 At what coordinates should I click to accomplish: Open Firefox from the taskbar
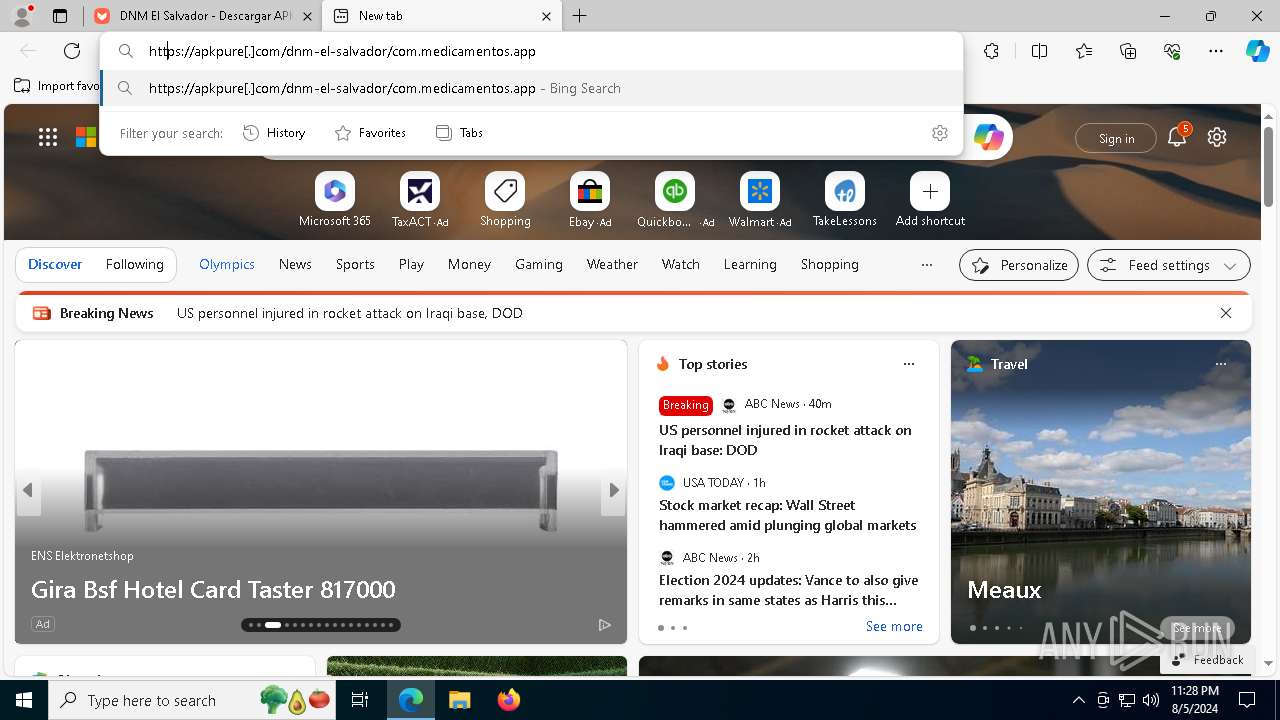(509, 700)
